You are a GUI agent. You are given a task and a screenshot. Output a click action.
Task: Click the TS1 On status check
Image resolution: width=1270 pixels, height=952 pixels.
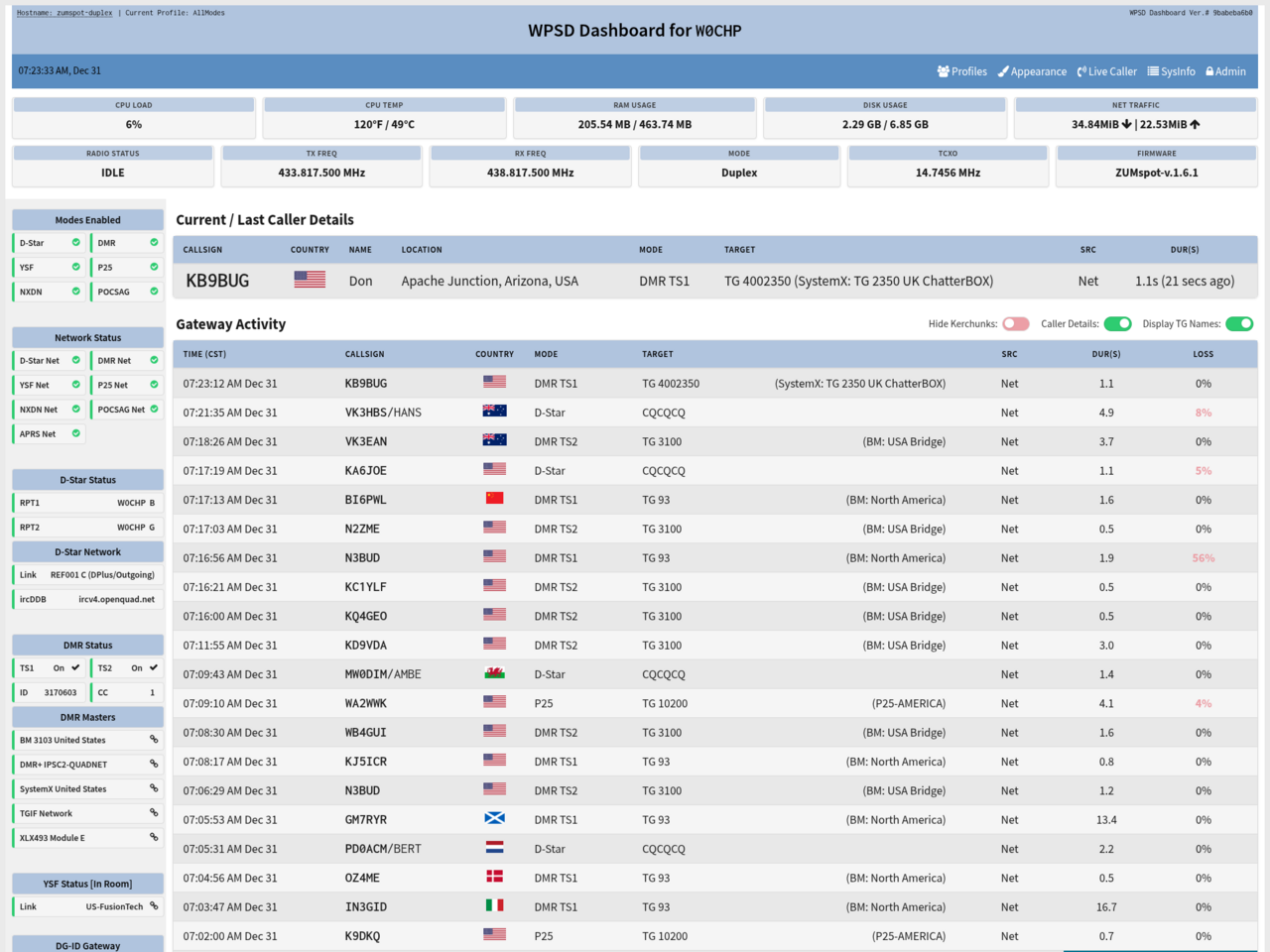(75, 667)
